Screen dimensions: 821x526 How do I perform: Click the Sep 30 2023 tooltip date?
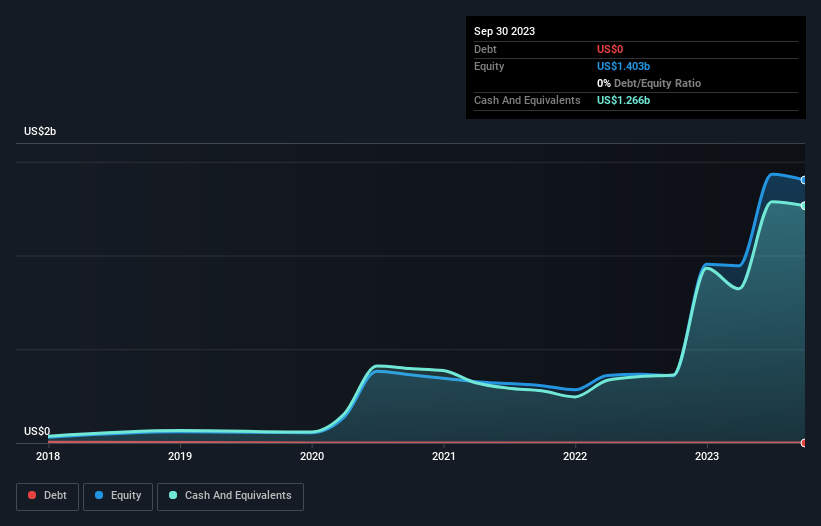click(504, 31)
